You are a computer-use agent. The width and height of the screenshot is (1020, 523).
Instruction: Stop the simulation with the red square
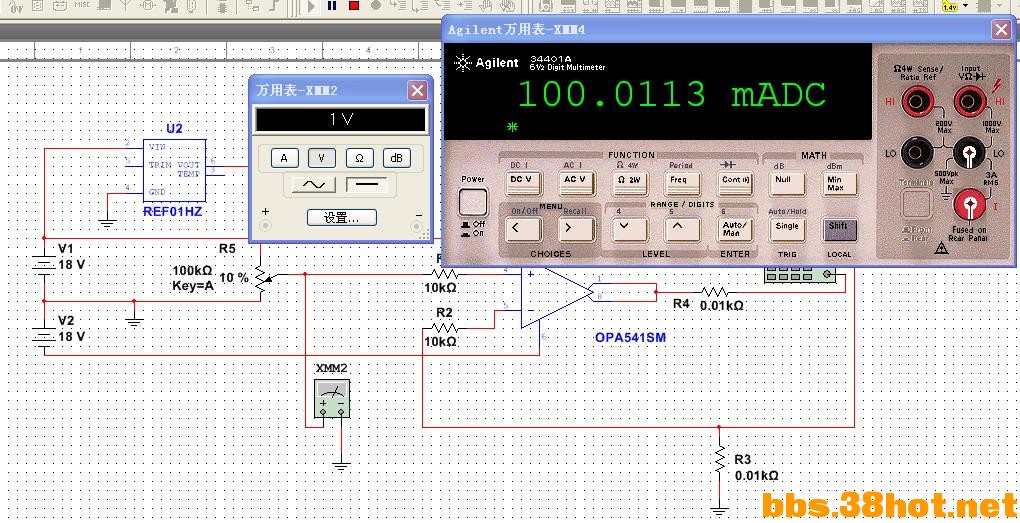click(354, 6)
